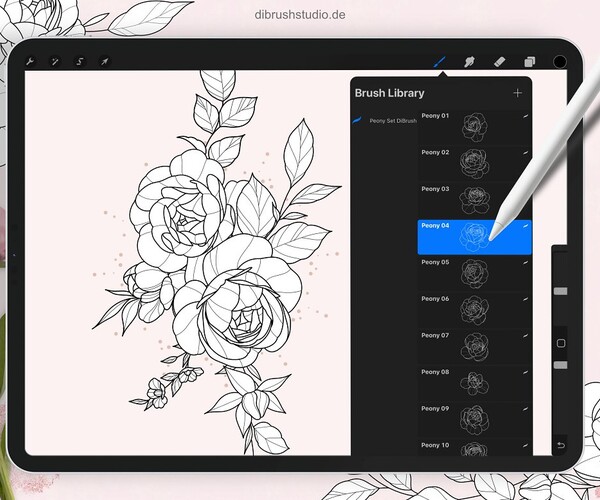Tap the blue Brush tool icon
This screenshot has height=500, width=600.
(x=440, y=62)
